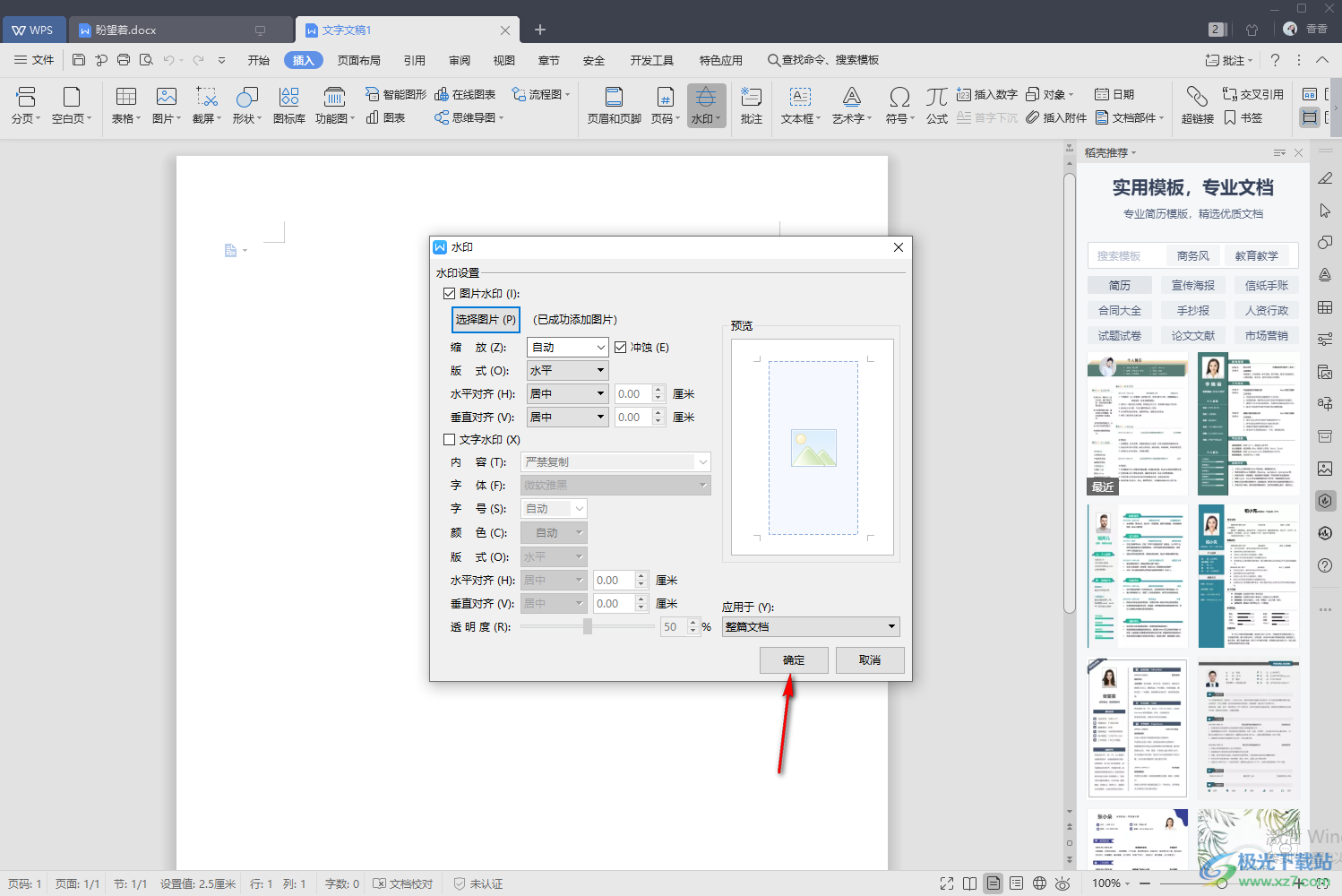Viewport: 1342px width, 896px height.
Task: Open picture Vertical Alignment (垂直对齐) dropdown
Action: [x=568, y=417]
